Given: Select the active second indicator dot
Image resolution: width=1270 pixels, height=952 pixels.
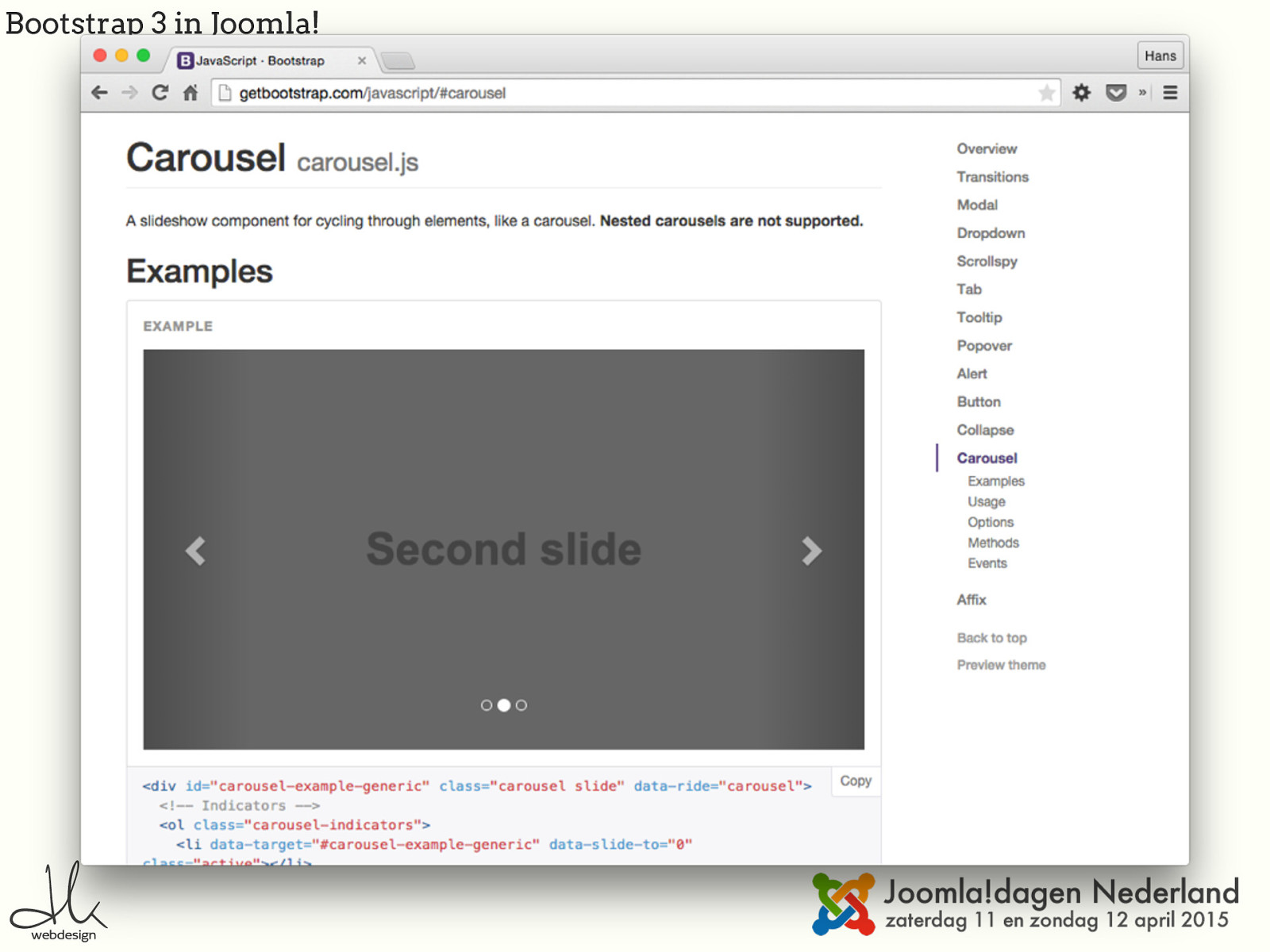Looking at the screenshot, I should (x=504, y=705).
